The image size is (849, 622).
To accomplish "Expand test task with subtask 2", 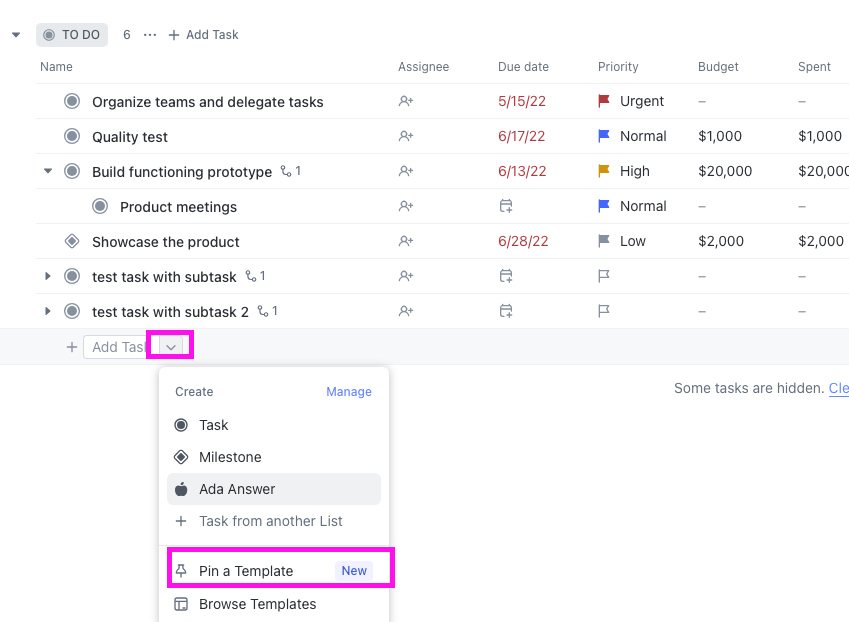I will pyautogui.click(x=47, y=311).
